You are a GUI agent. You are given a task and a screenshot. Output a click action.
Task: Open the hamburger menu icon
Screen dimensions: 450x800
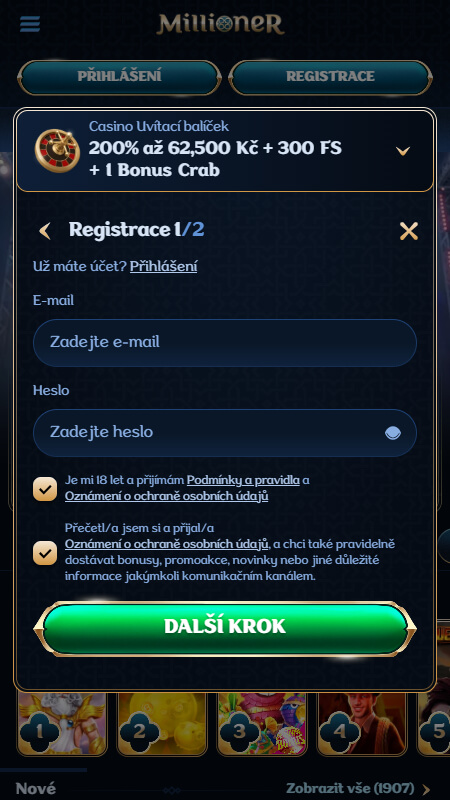click(x=30, y=24)
